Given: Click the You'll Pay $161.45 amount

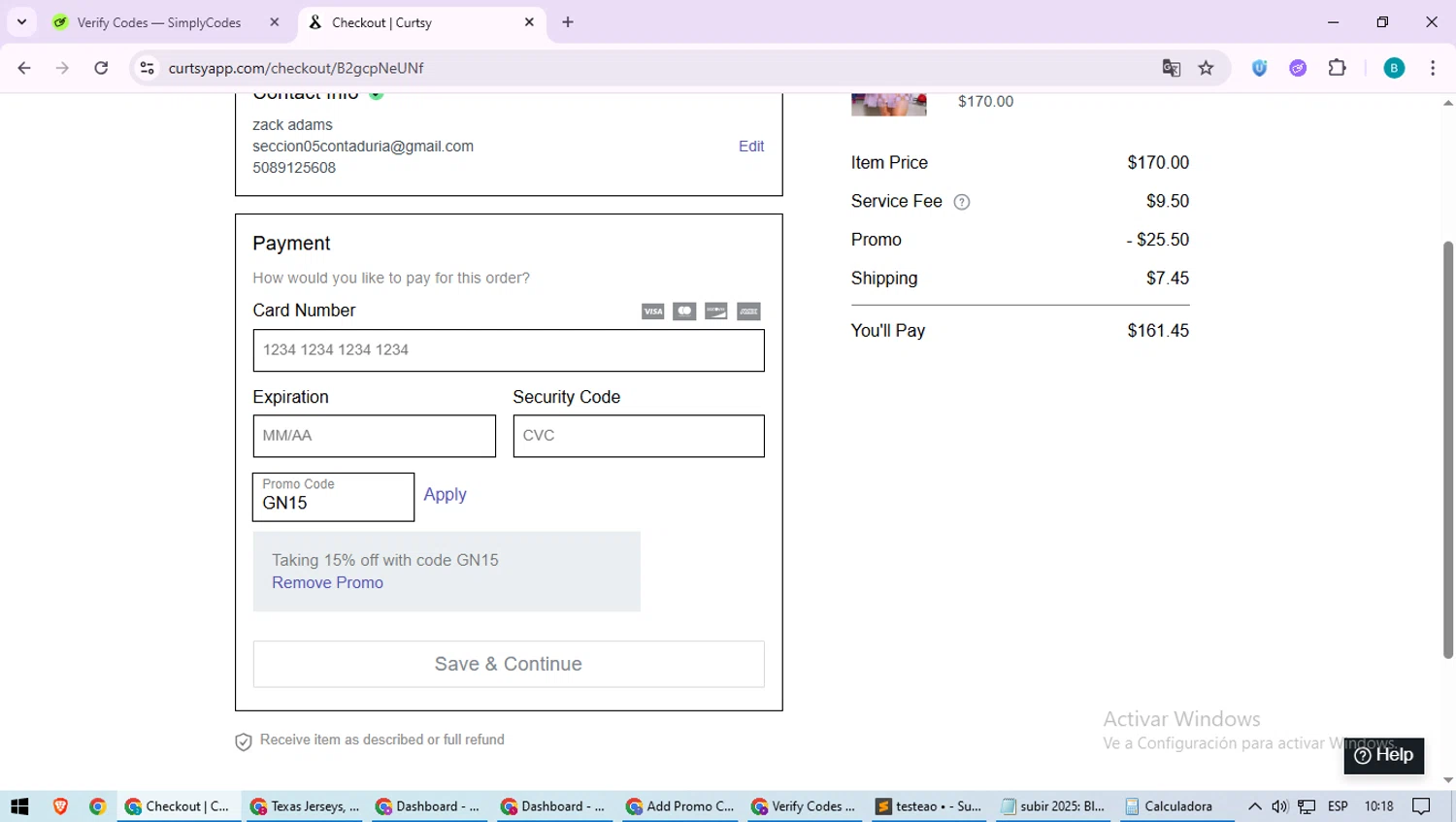Looking at the screenshot, I should tap(1158, 331).
